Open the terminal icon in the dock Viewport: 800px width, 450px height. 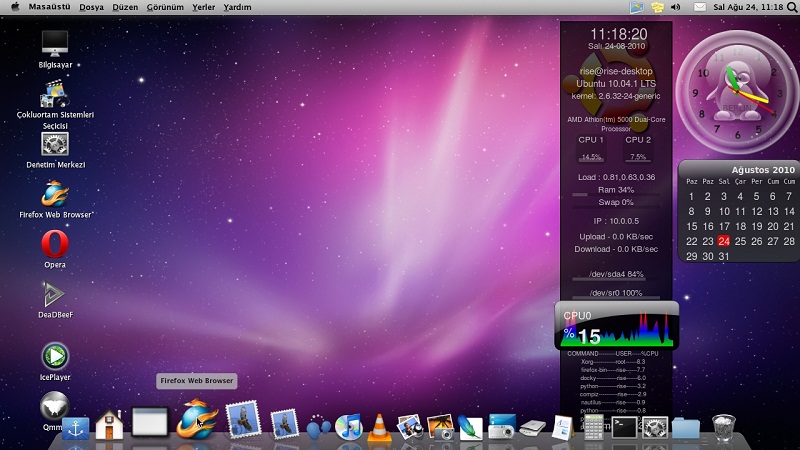coord(624,428)
